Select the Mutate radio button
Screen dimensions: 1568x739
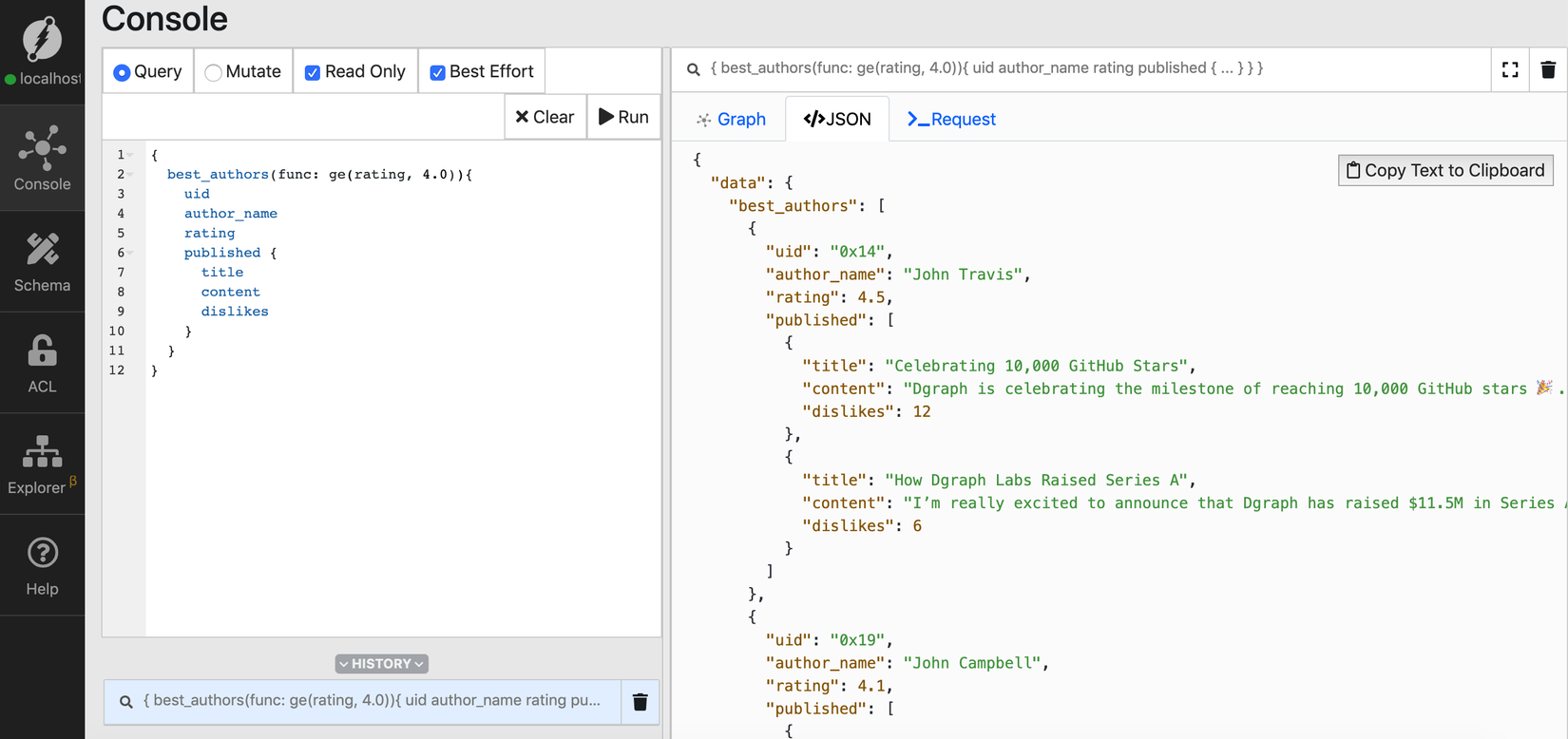click(x=214, y=72)
